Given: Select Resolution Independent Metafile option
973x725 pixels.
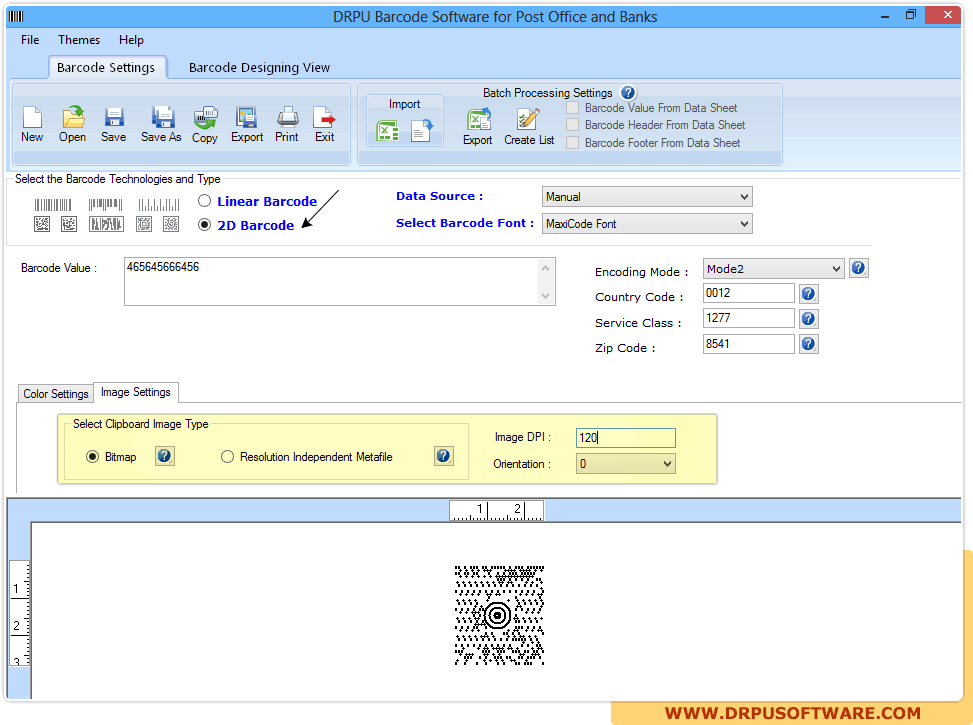Looking at the screenshot, I should (227, 457).
